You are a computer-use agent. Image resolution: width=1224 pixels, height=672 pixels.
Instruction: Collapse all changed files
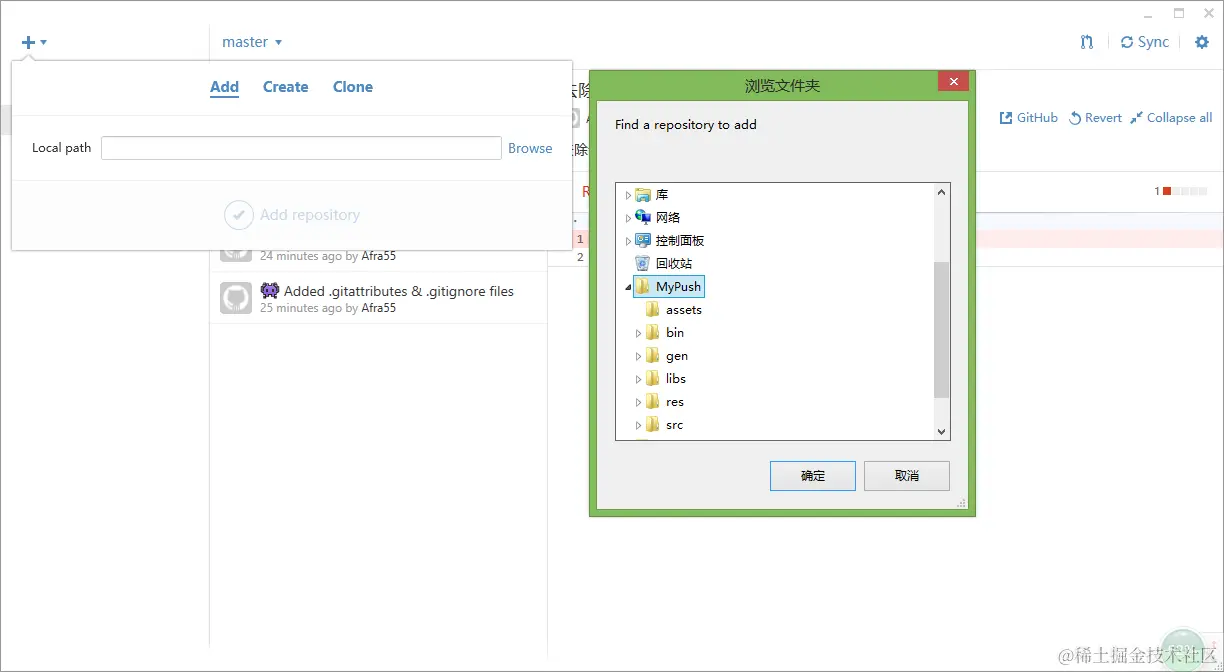coord(1171,118)
